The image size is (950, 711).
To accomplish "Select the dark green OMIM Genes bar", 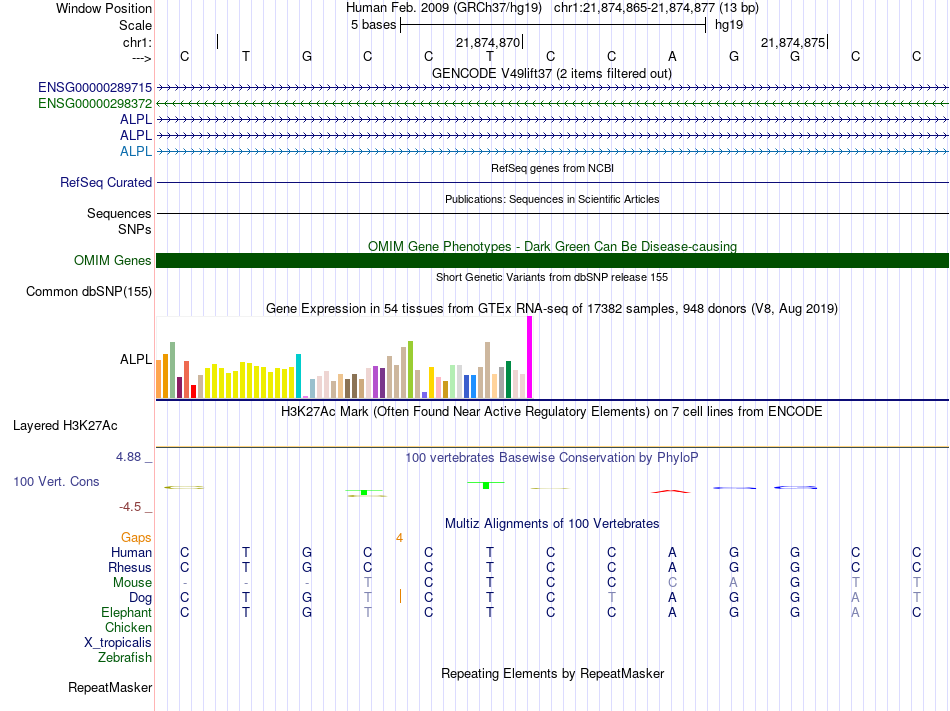I will [x=552, y=261].
